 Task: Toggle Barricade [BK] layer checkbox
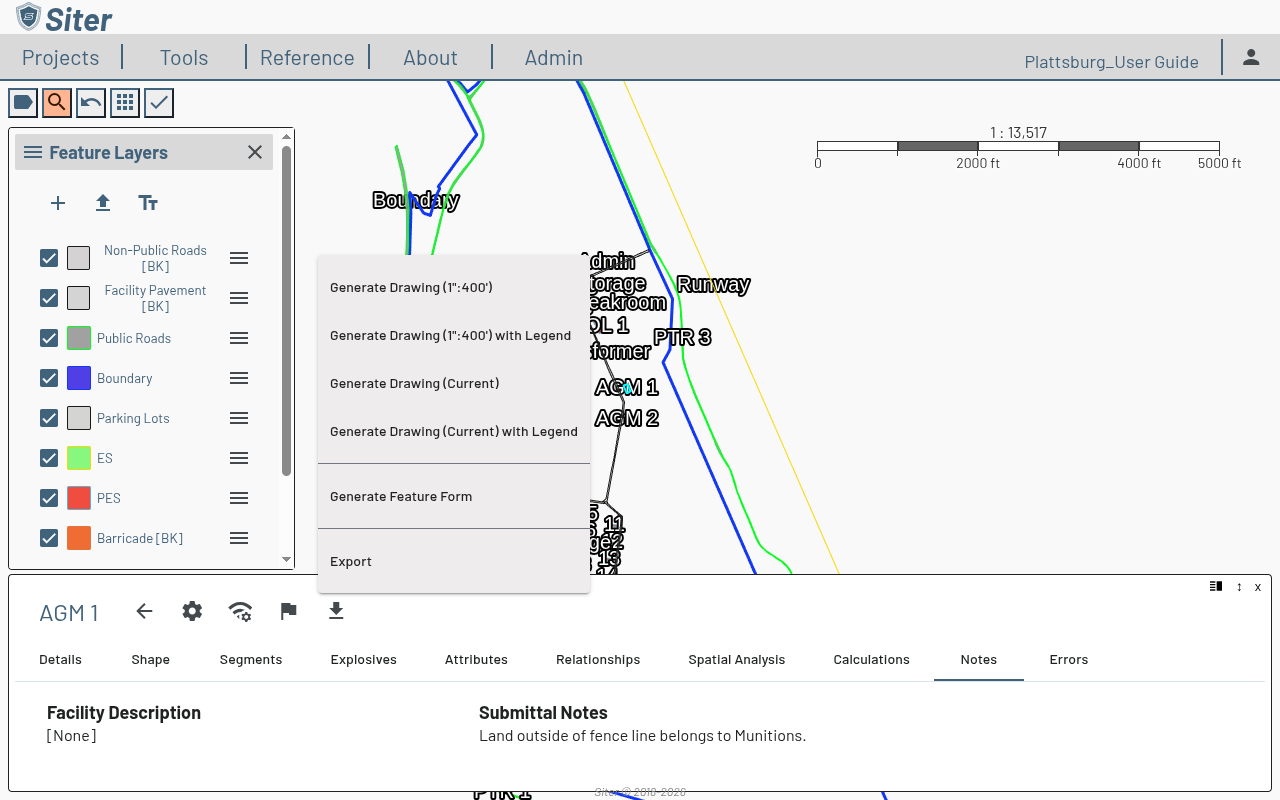coord(49,538)
